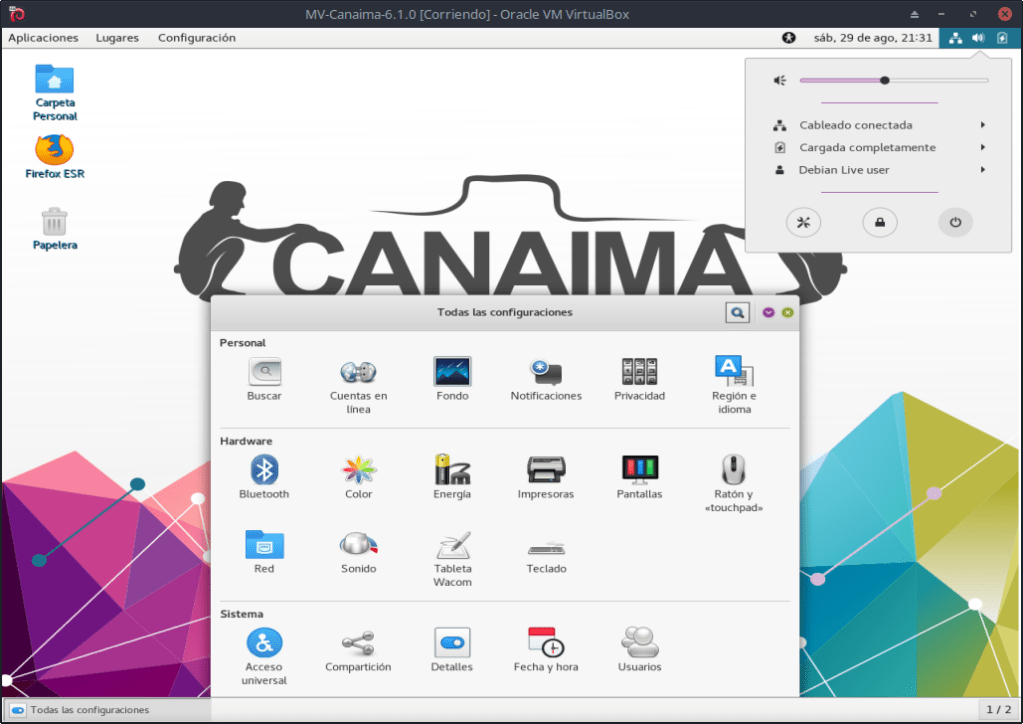Open the Bluetooth settings icon
This screenshot has height=724, width=1023.
[264, 470]
